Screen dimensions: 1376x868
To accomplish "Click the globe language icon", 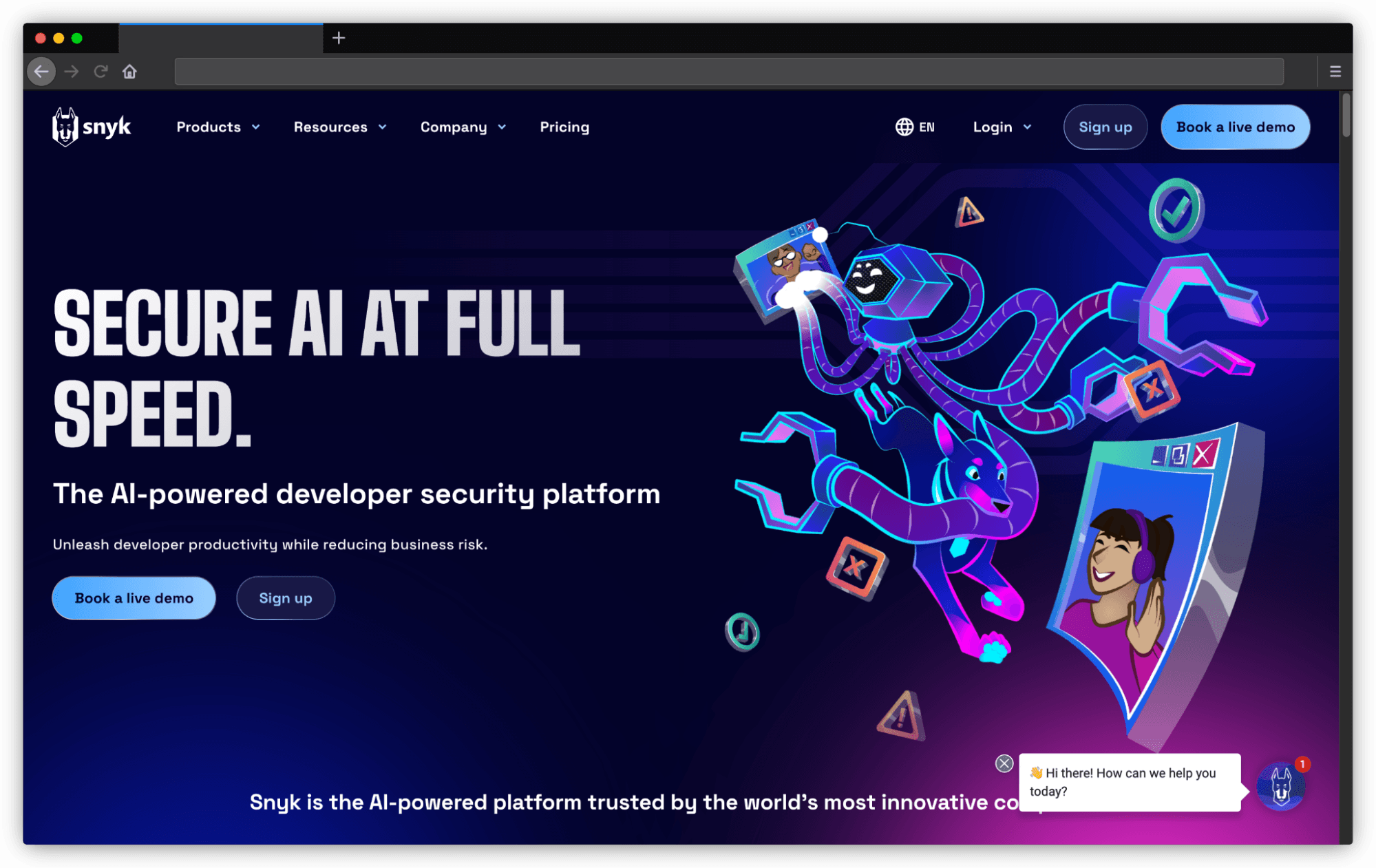I will click(x=904, y=127).
